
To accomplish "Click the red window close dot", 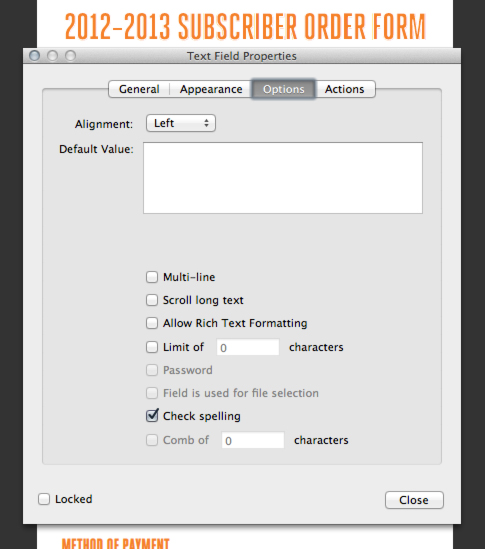I will point(34,55).
